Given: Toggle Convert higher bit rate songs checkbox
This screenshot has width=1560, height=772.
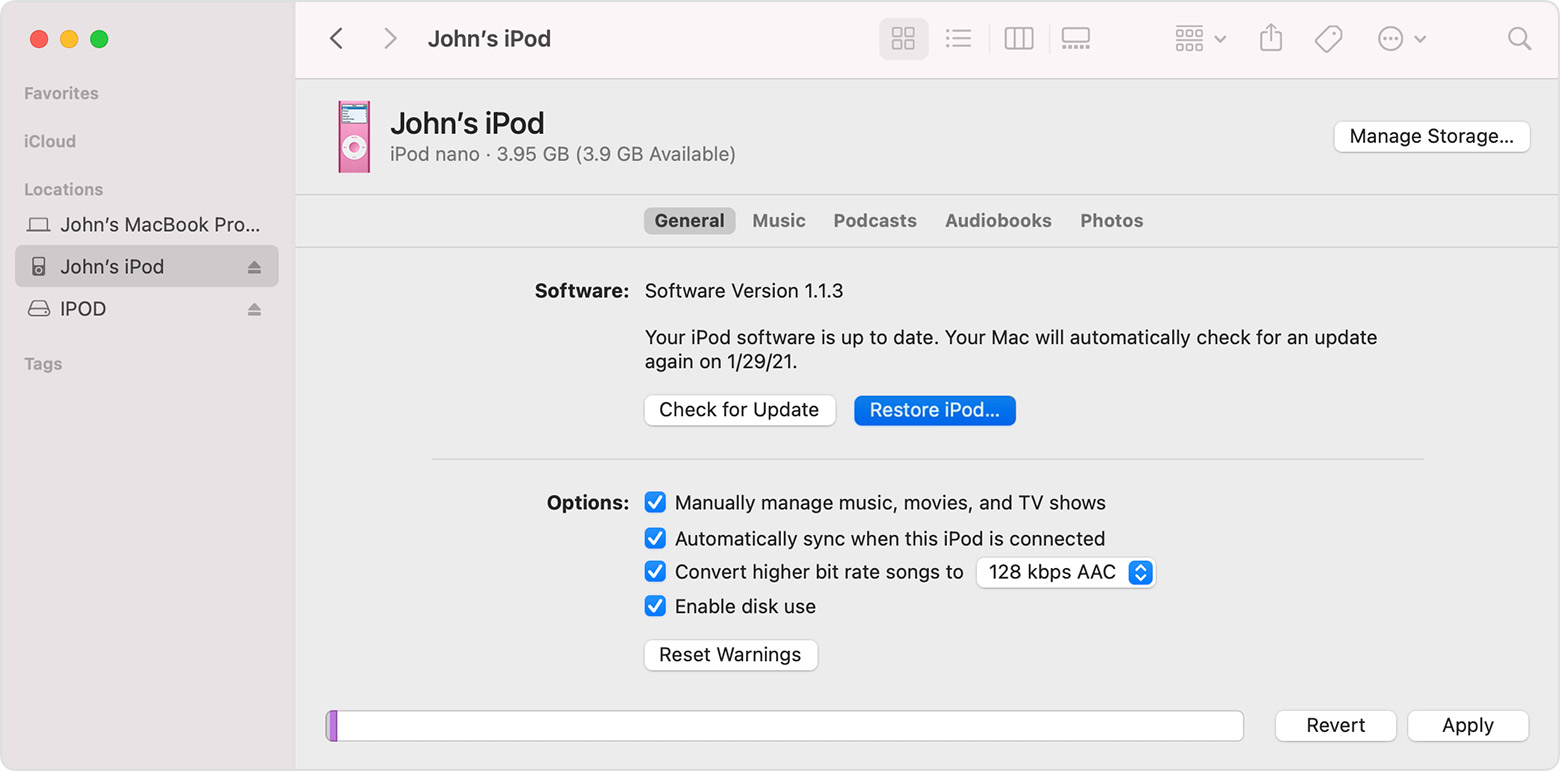Looking at the screenshot, I should (x=655, y=572).
